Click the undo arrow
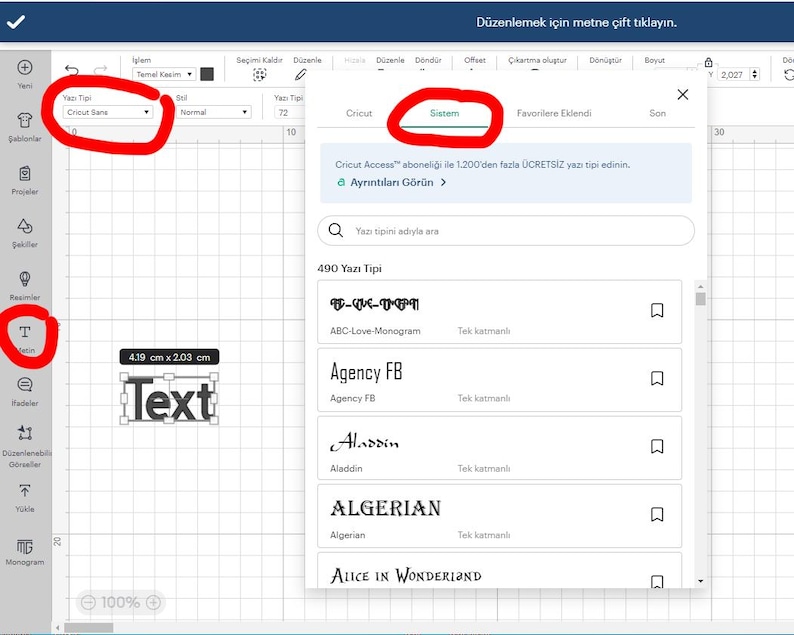 (72, 70)
